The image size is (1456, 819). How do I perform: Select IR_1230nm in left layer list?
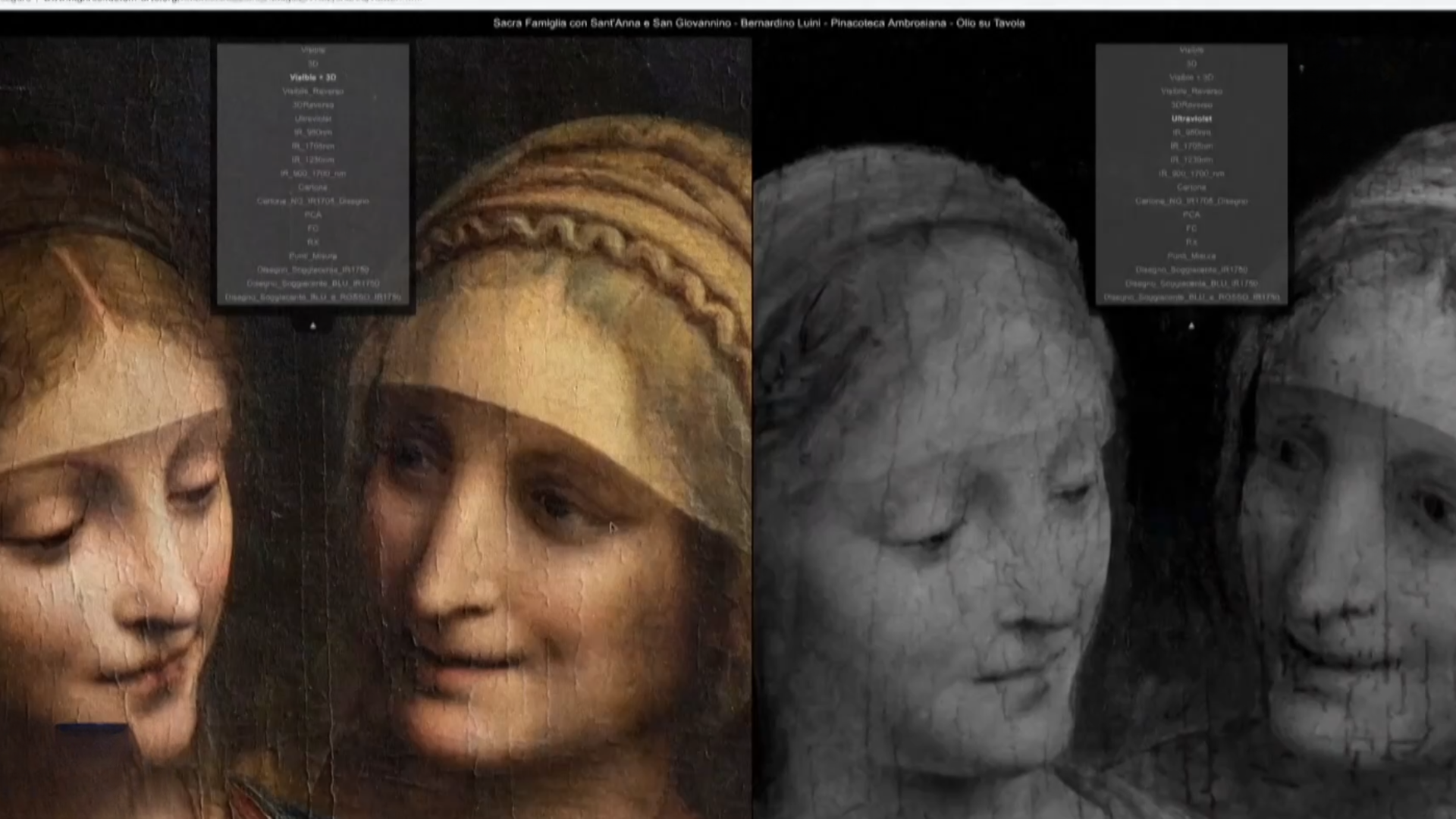[312, 160]
